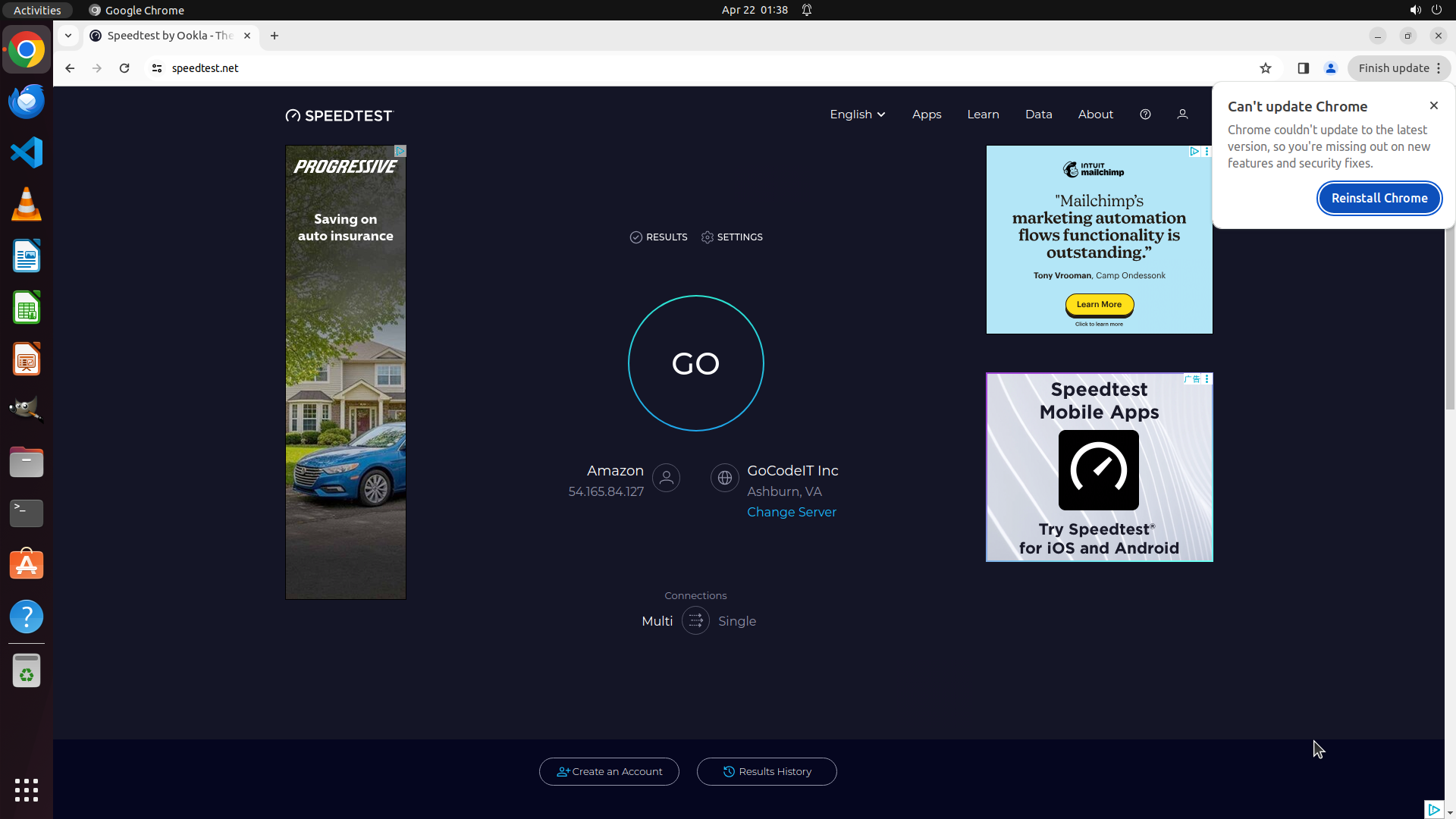
Task: Bookmark this page with star icon
Action: point(1265,68)
